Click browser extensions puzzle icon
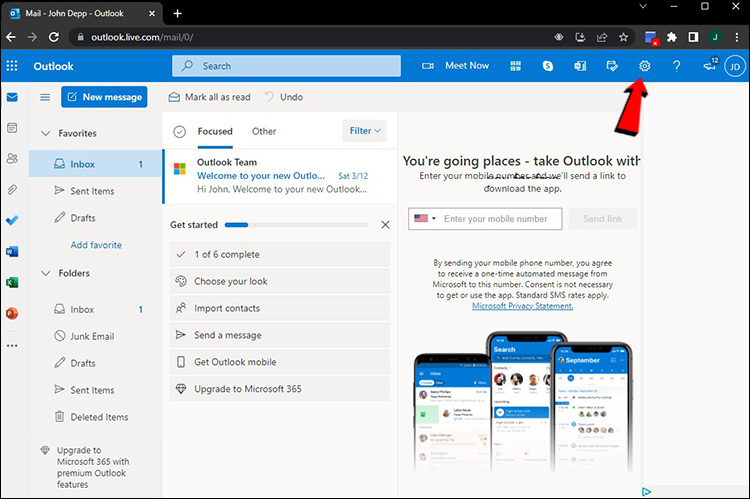The image size is (750, 499). (672, 37)
